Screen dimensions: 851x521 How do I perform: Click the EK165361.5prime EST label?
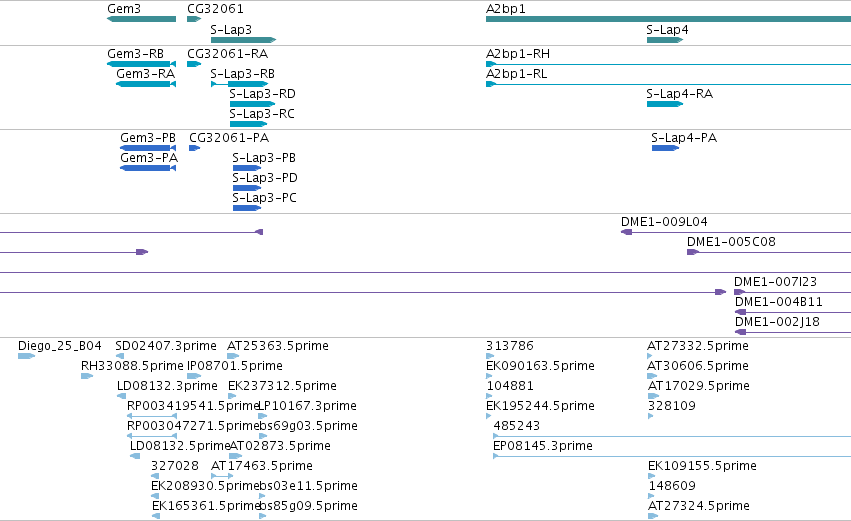(206, 506)
